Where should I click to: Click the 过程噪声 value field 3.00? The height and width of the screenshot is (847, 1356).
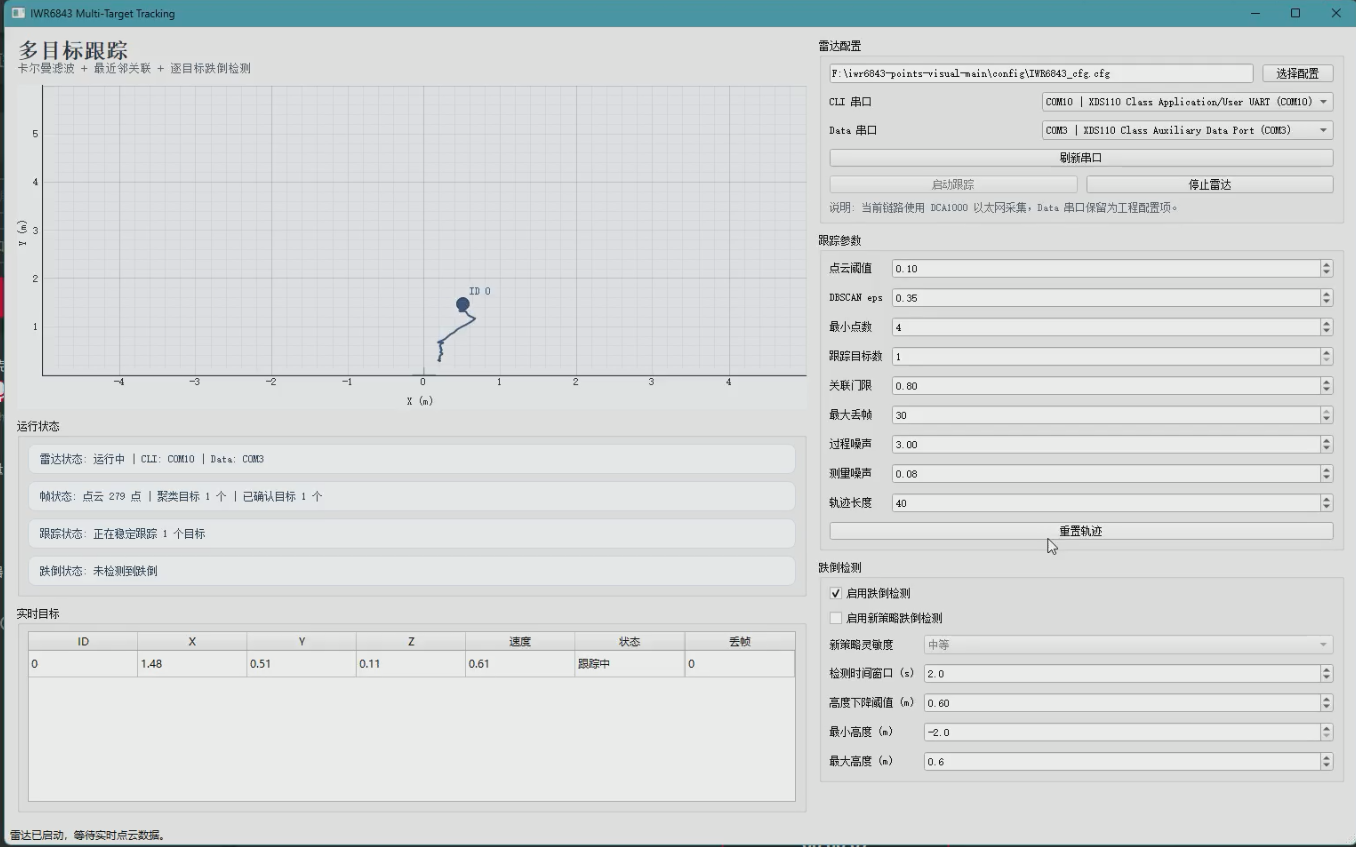coord(1105,444)
